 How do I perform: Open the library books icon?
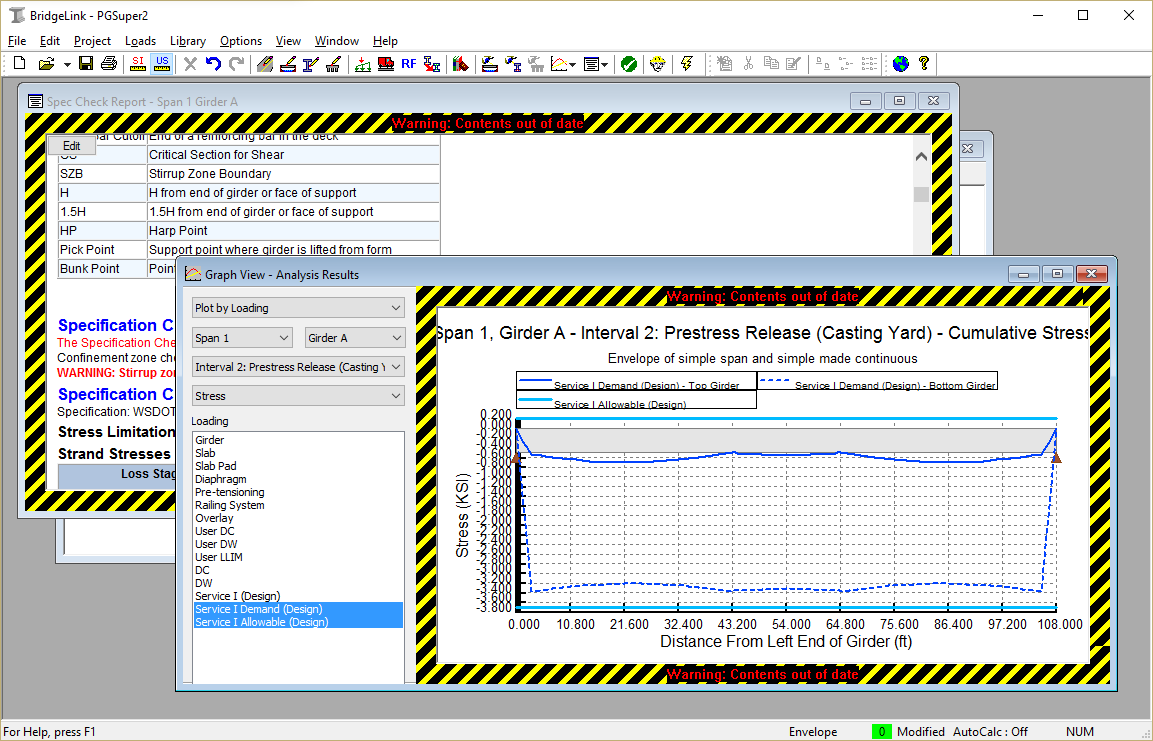(461, 64)
